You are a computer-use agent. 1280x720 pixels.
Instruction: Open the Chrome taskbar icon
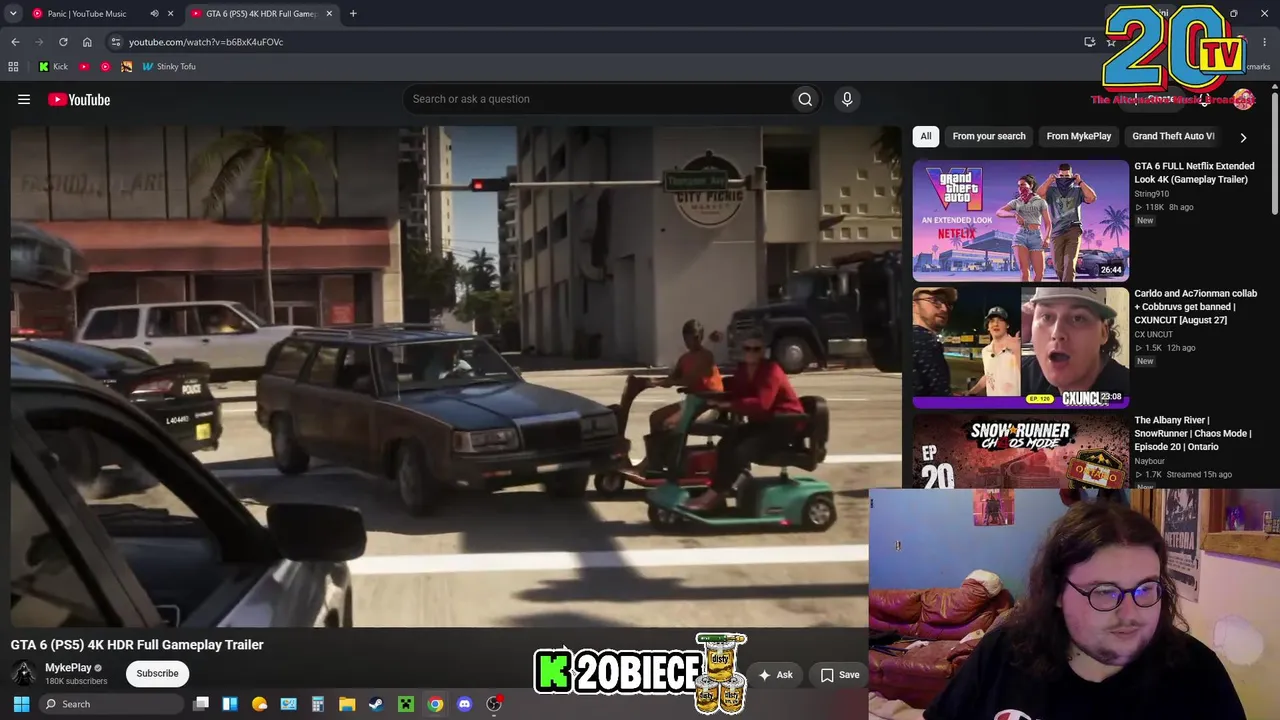(x=435, y=704)
